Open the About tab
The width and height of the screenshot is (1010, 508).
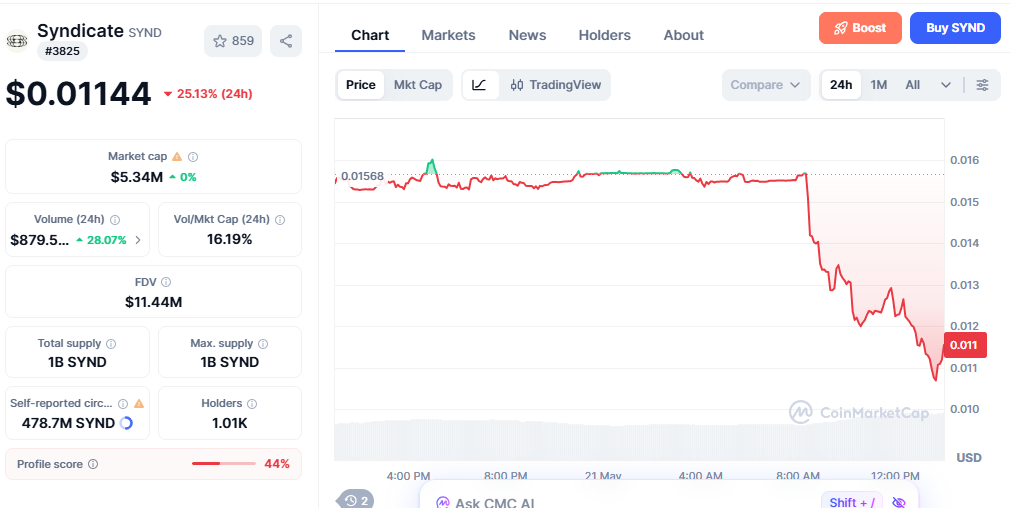683,35
